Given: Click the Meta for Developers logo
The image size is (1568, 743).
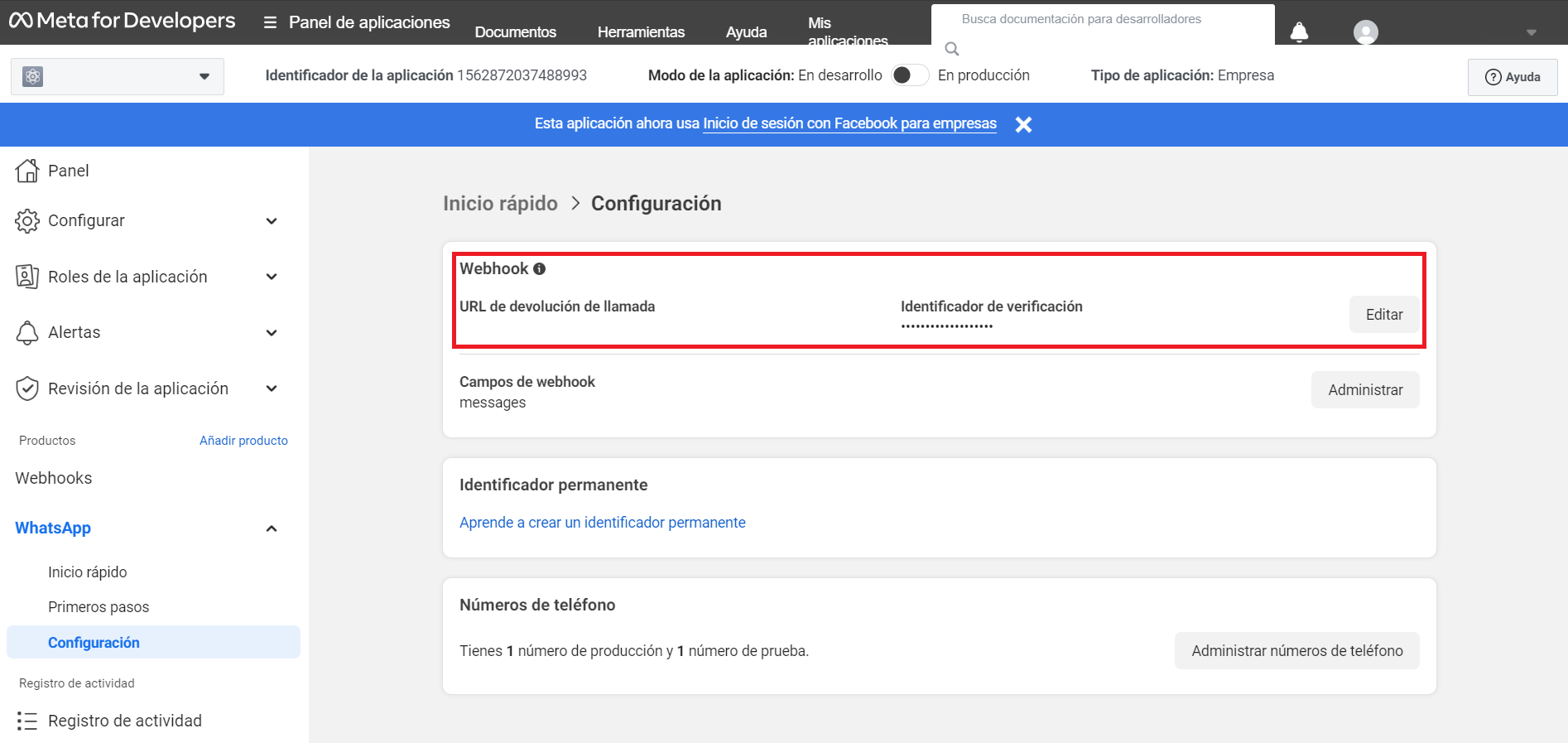Looking at the screenshot, I should click(123, 21).
